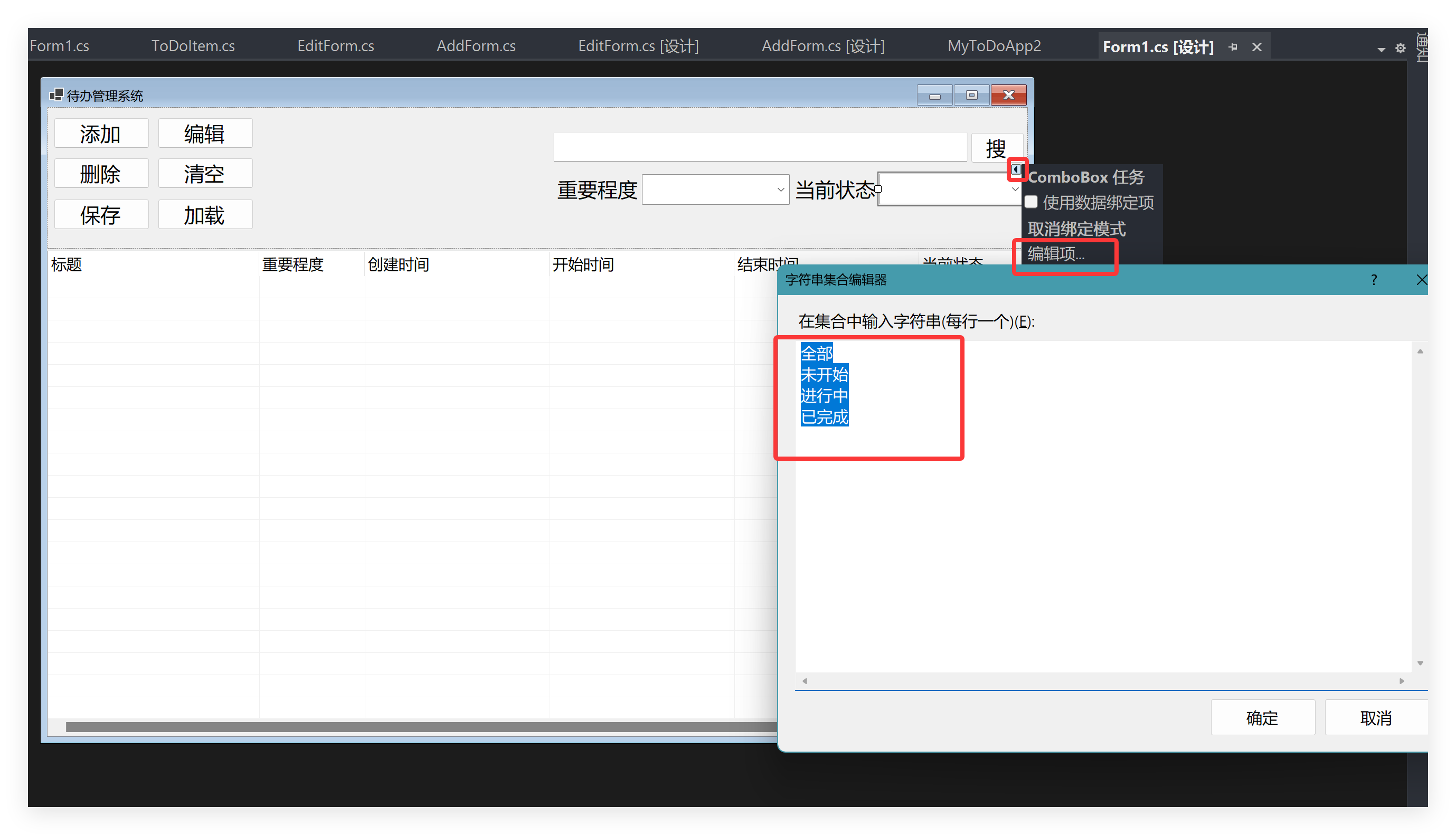Viewport: 1456px width, 835px height.
Task: Choose 编辑项... in ComboBox tasks
Action: [1056, 253]
